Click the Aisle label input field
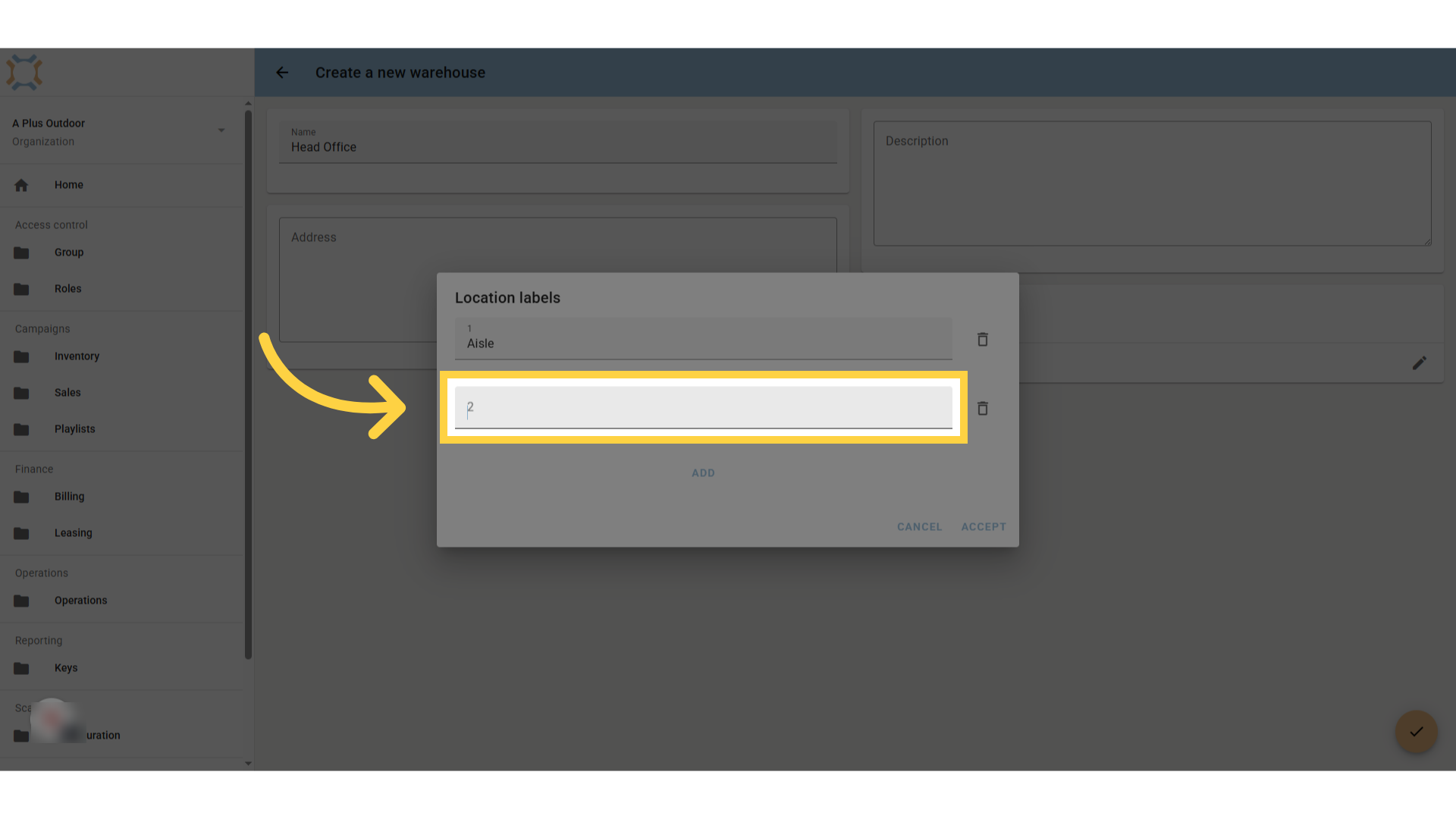 (704, 338)
